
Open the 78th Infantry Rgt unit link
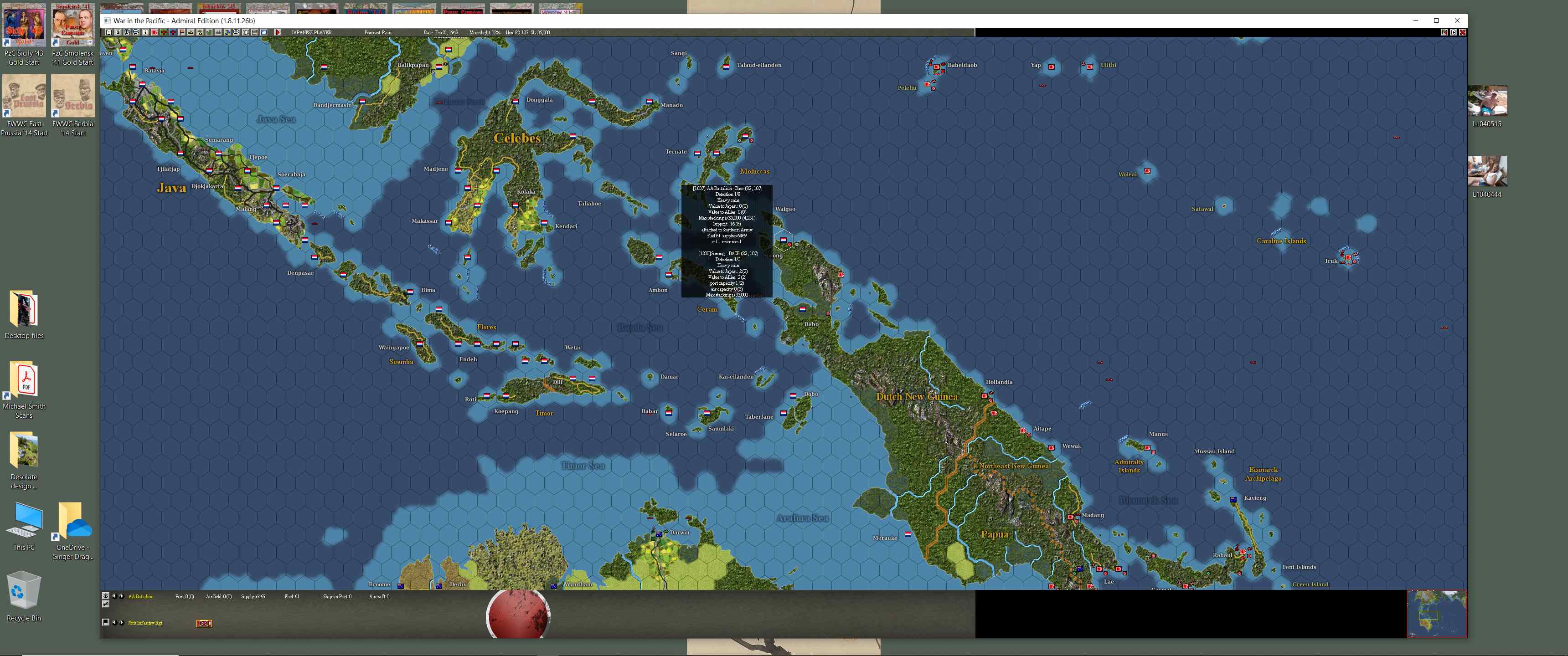coord(145,623)
